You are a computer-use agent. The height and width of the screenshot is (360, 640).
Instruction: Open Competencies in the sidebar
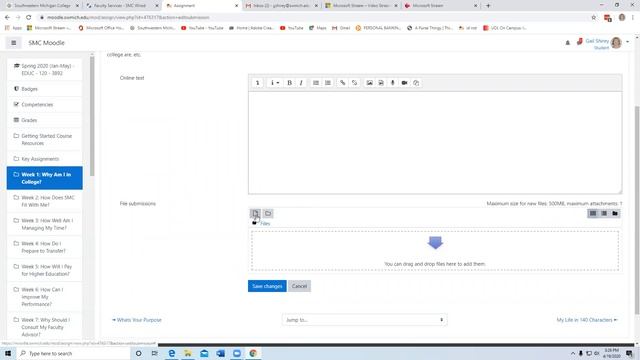click(44, 104)
